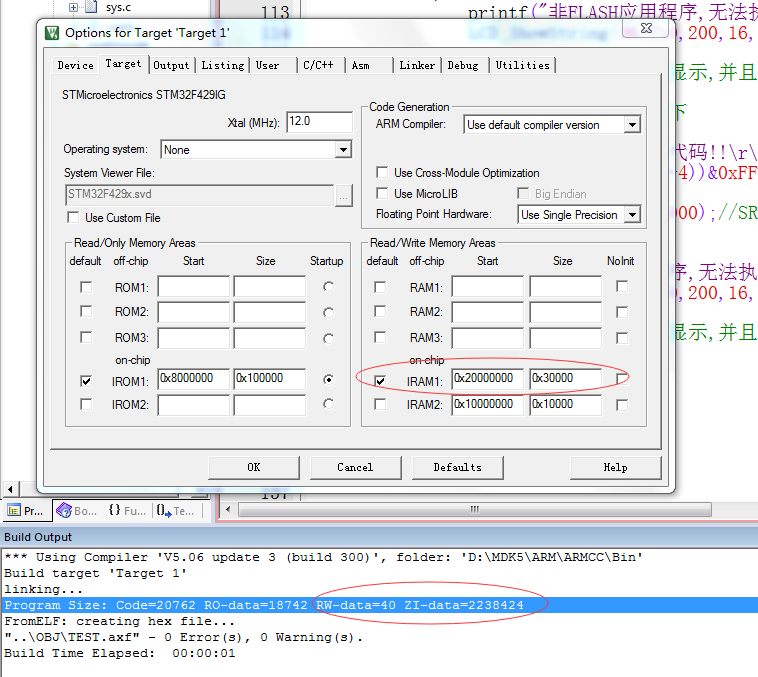Image resolution: width=758 pixels, height=677 pixels.
Task: Click the Build Time Elapsed line
Action: [120, 653]
